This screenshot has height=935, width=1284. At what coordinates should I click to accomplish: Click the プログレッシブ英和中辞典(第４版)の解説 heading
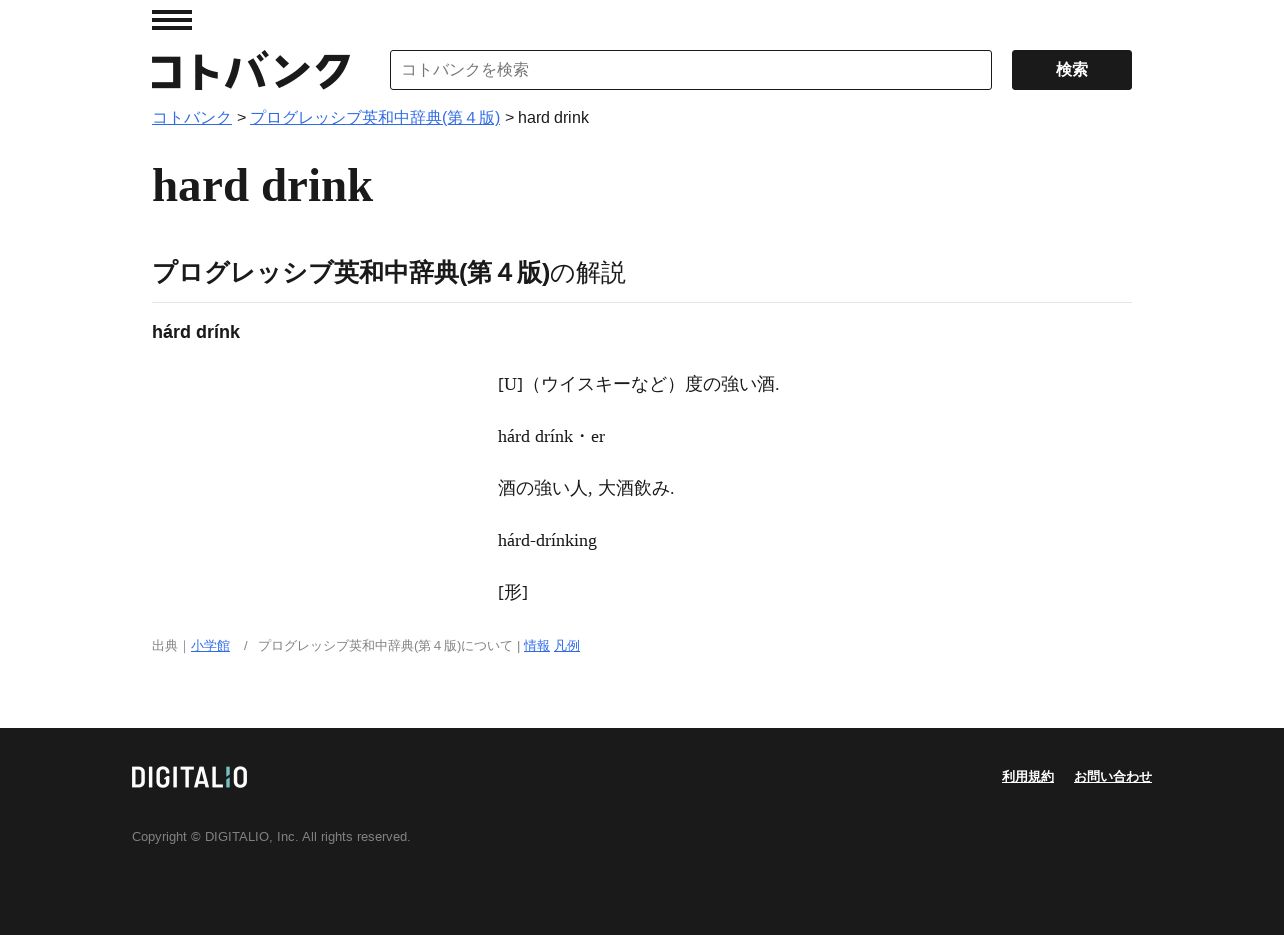(x=389, y=273)
